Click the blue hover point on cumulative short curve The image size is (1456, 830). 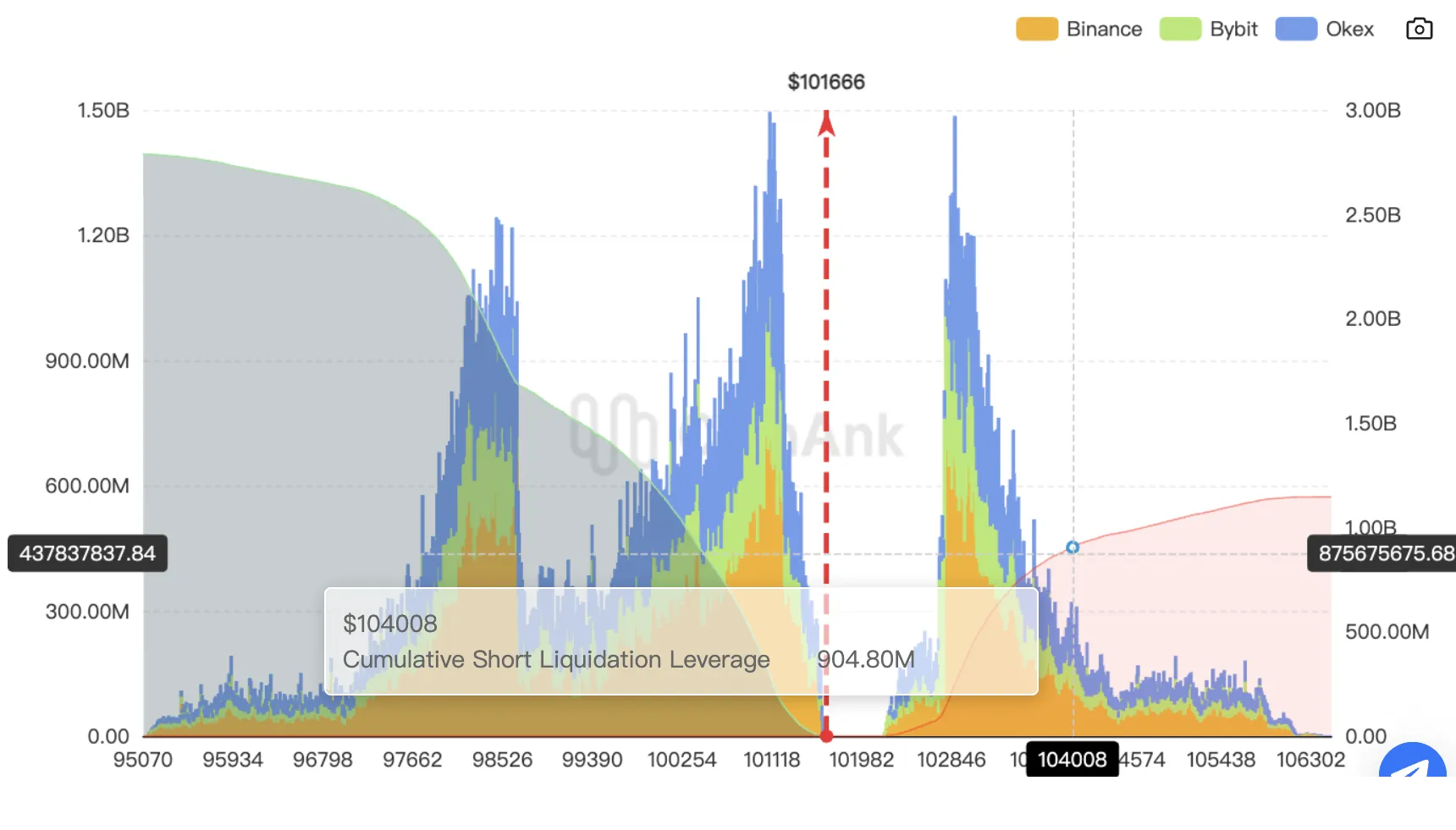[x=1073, y=547]
